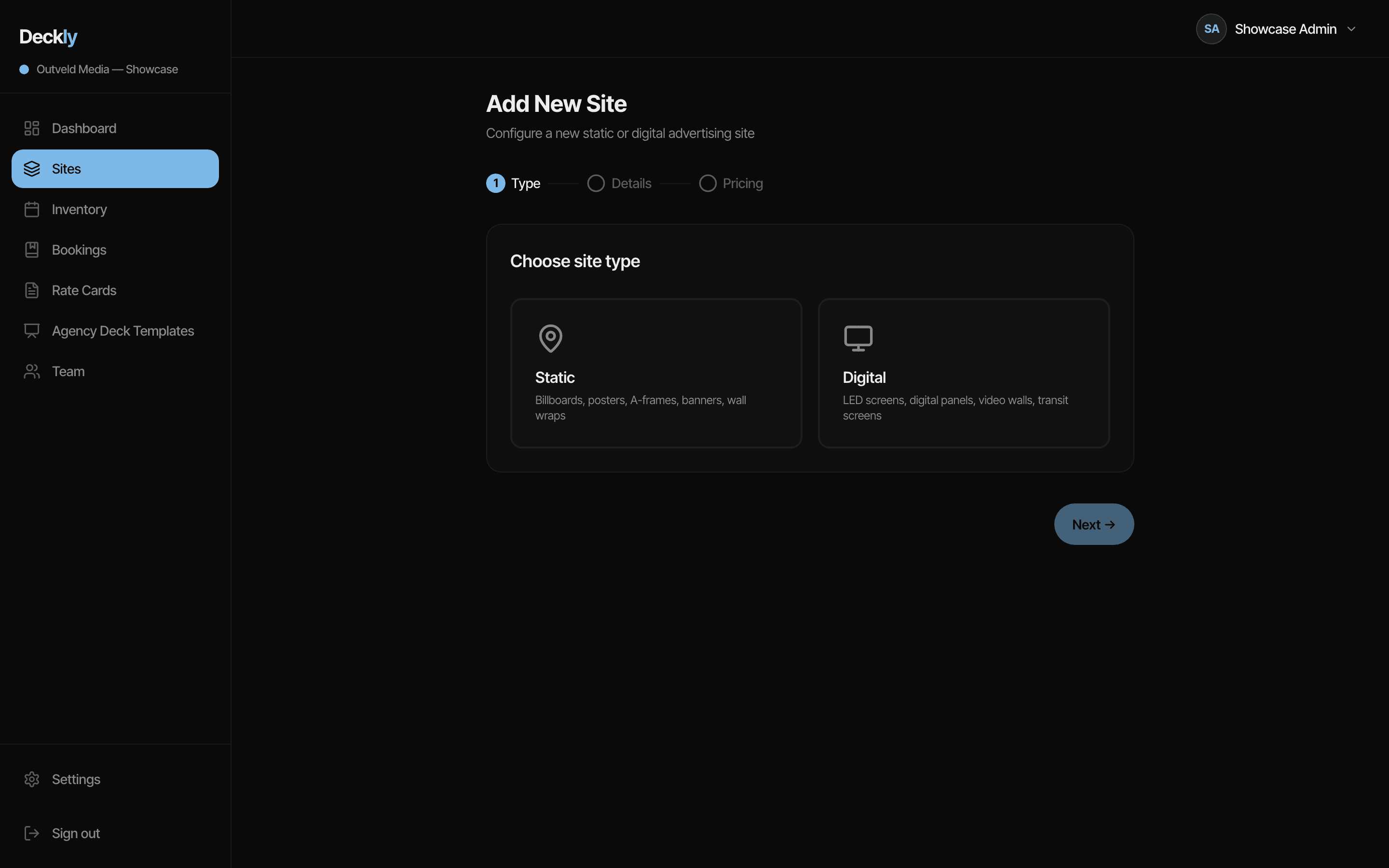Click the Rate Cards document icon
Viewport: 1389px width, 868px height.
pyautogui.click(x=31, y=290)
